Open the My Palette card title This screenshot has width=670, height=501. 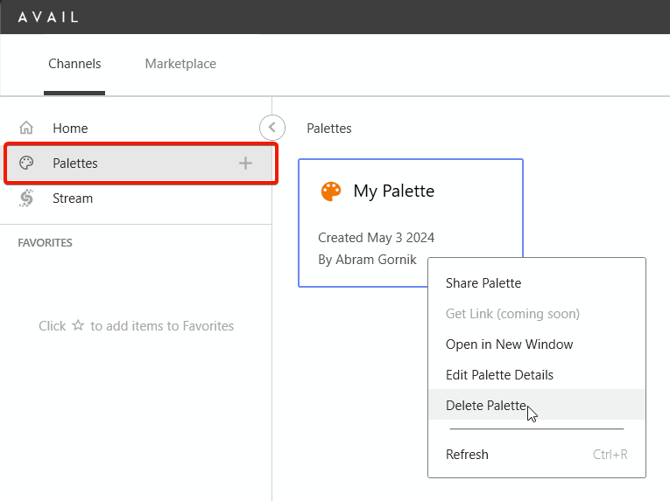tap(394, 191)
